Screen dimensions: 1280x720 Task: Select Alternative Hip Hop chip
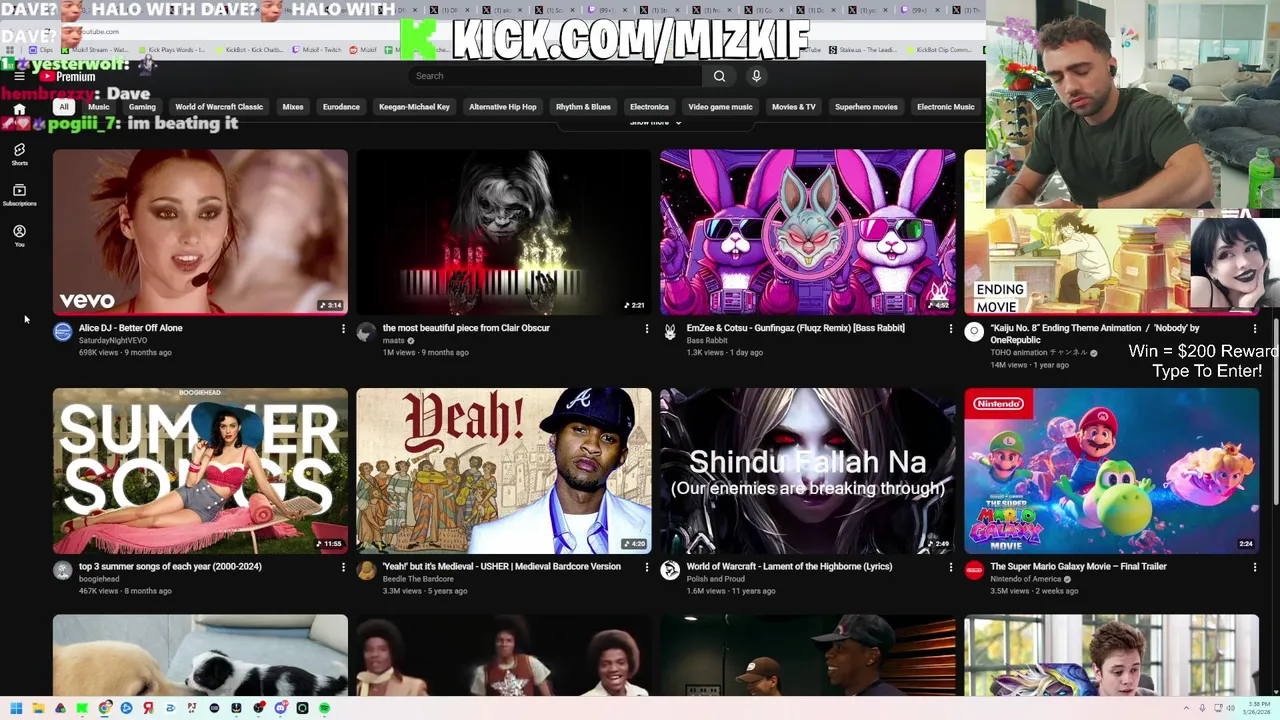click(x=503, y=107)
